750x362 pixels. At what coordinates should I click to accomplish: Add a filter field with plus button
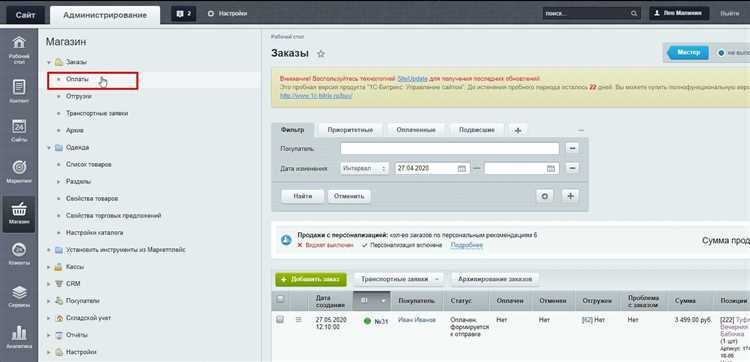pyautogui.click(x=570, y=196)
